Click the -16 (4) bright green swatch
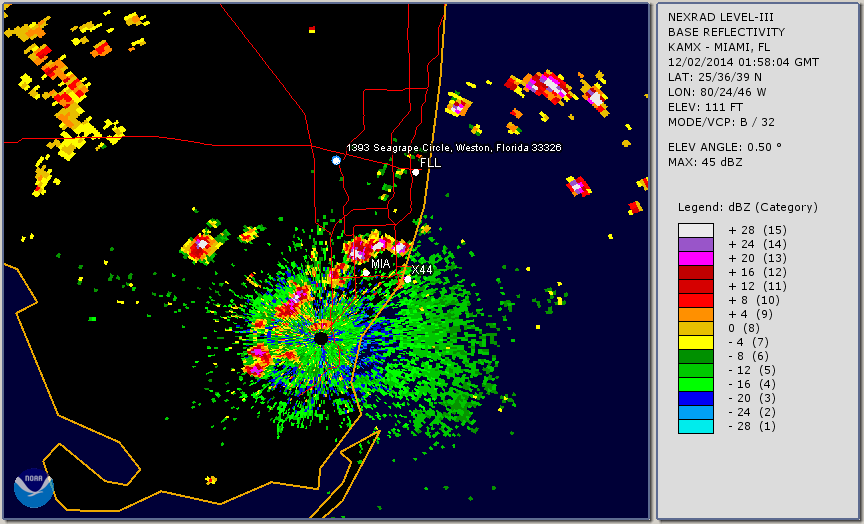Image resolution: width=864 pixels, height=524 pixels. pos(696,385)
